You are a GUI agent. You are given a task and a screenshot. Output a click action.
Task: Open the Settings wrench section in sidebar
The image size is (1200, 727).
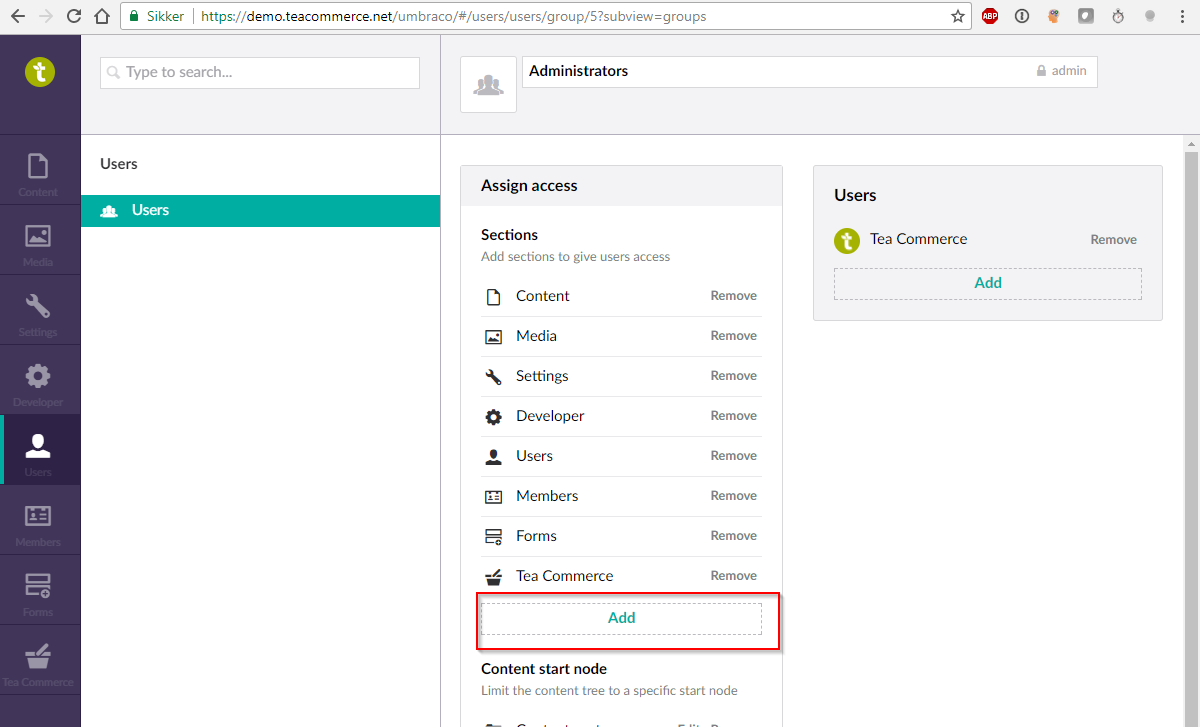point(40,310)
